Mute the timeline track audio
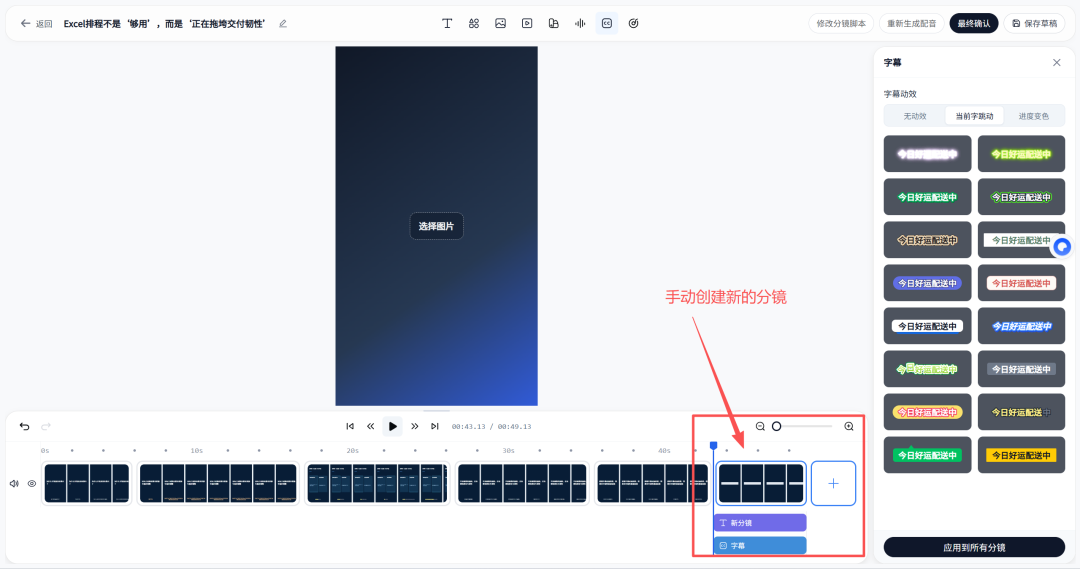 [14, 484]
